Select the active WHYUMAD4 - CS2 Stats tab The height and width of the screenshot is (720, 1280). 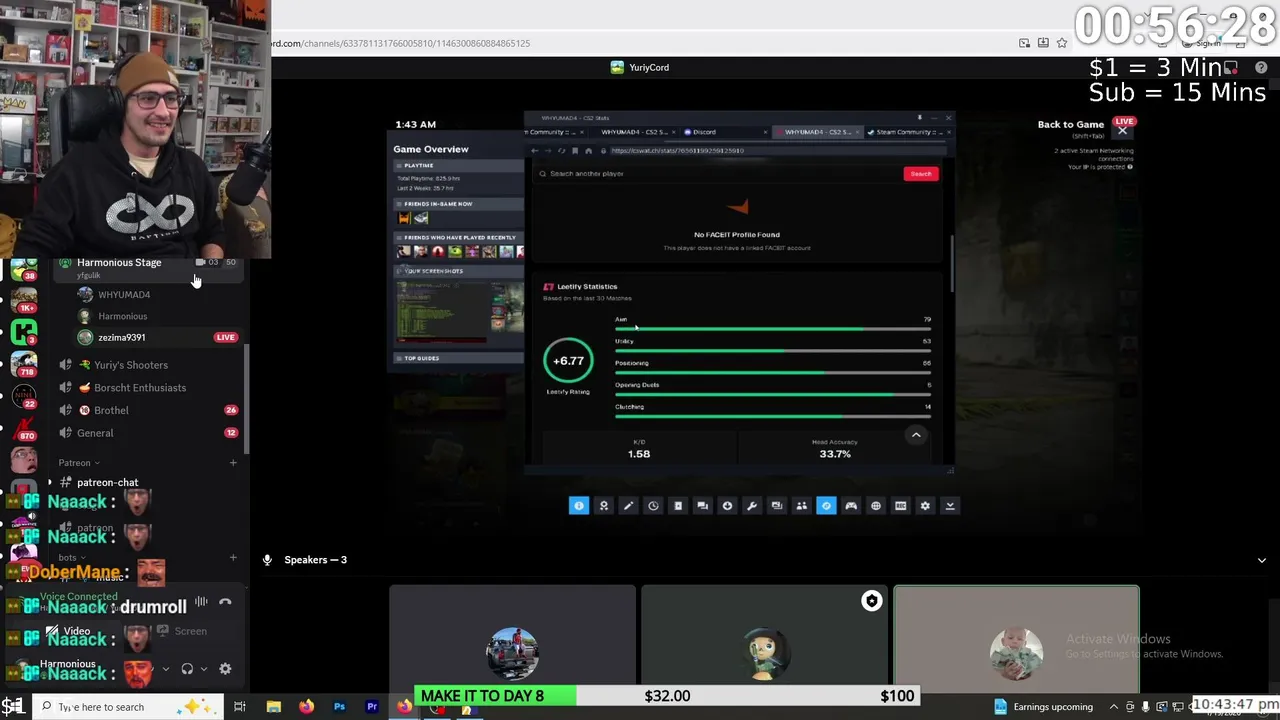point(818,132)
